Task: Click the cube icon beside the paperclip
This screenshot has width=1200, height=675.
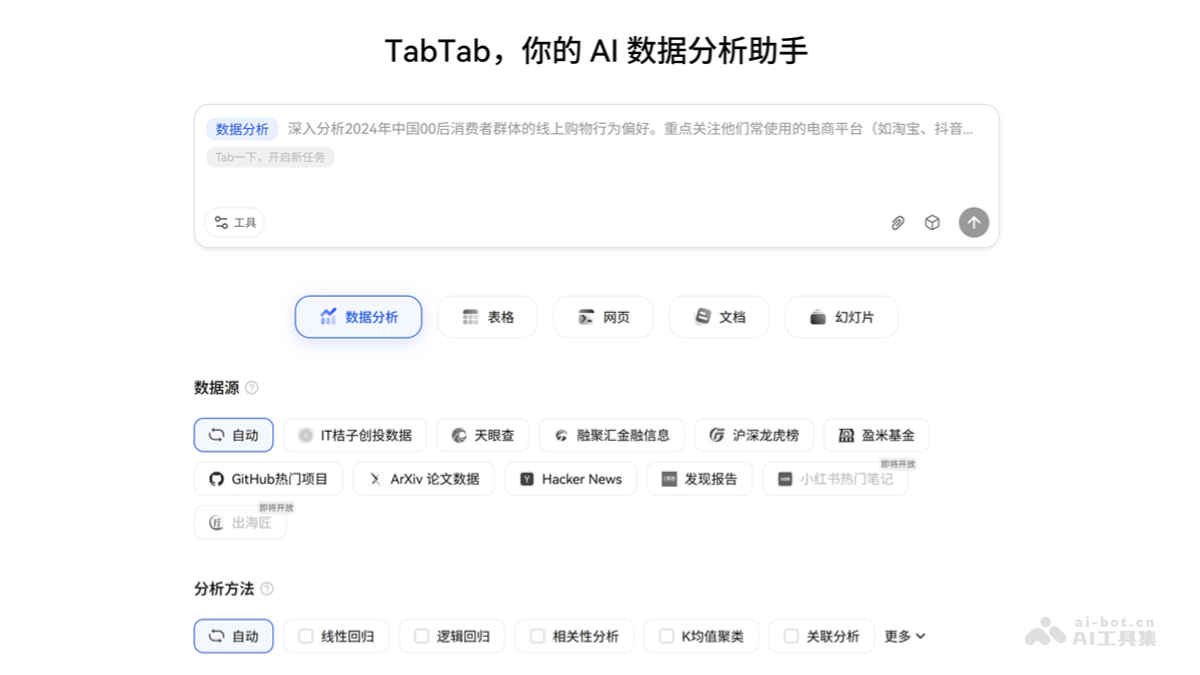Action: (x=931, y=222)
